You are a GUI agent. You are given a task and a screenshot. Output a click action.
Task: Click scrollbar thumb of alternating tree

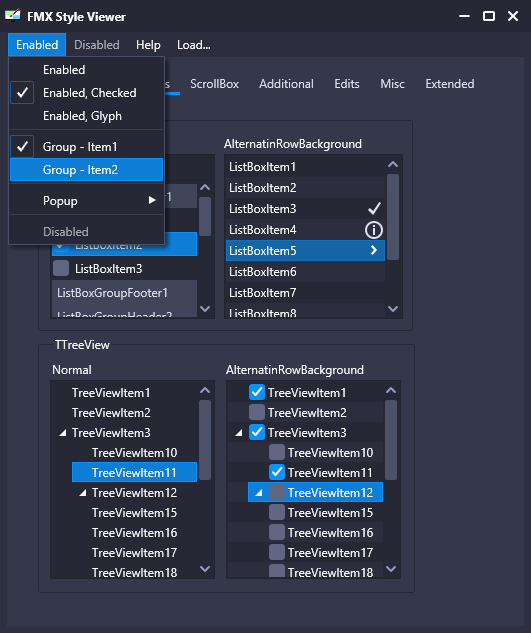coord(391,440)
